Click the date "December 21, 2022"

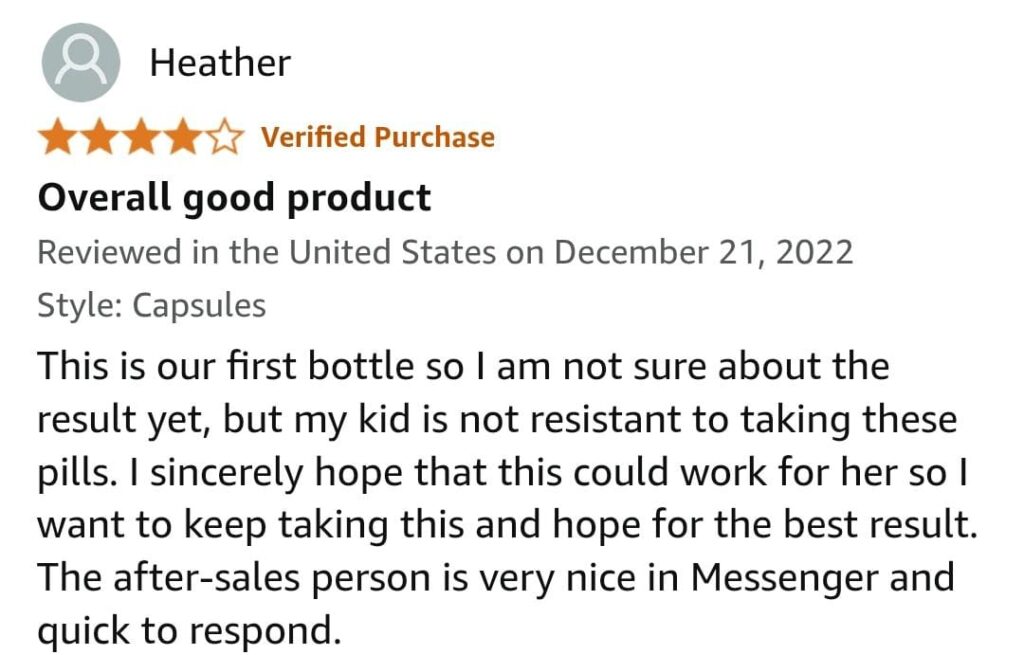click(703, 251)
